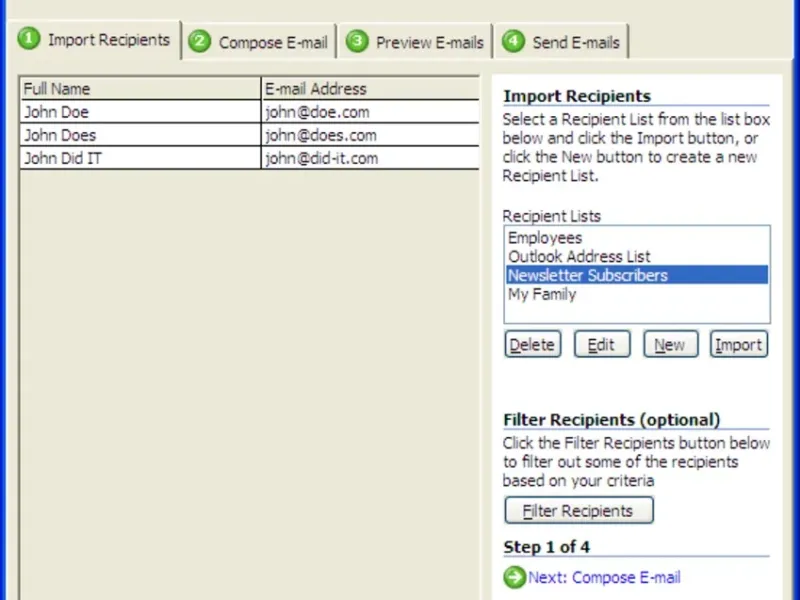Go to the Send E-mails tab

(561, 42)
